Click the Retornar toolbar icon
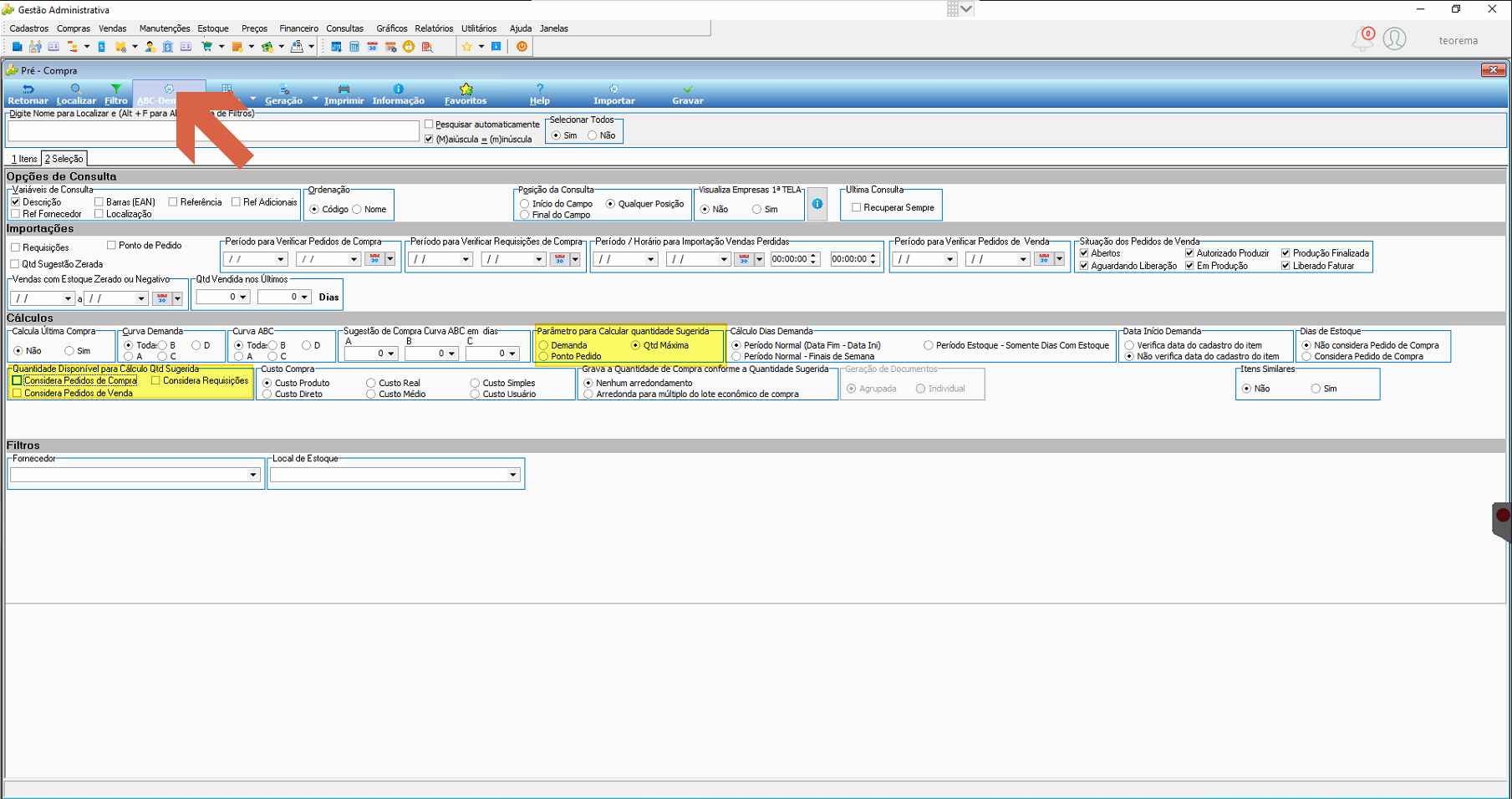Screen dimensions: 1512x799 (x=28, y=94)
